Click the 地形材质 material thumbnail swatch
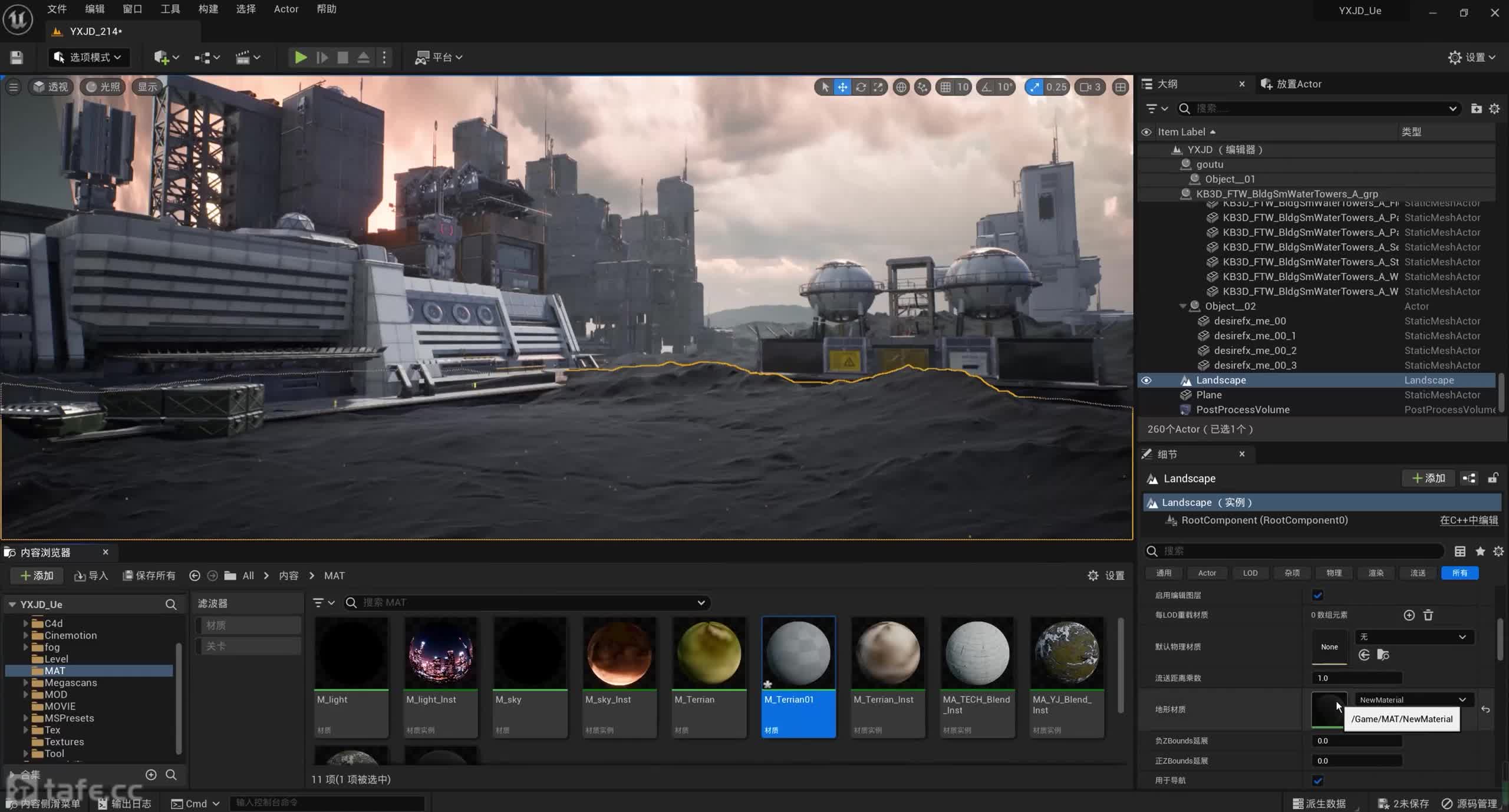This screenshot has height=812, width=1509. [x=1329, y=709]
